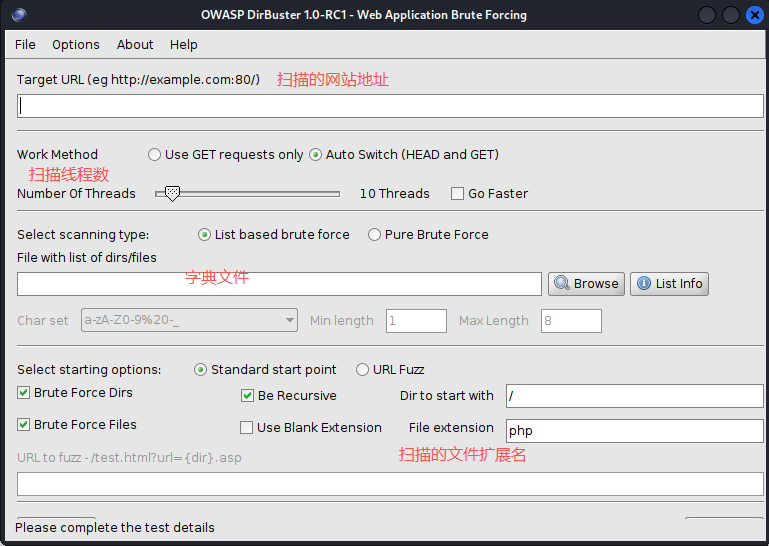Close the DirBuster window
The width and height of the screenshot is (769, 546).
(x=755, y=15)
